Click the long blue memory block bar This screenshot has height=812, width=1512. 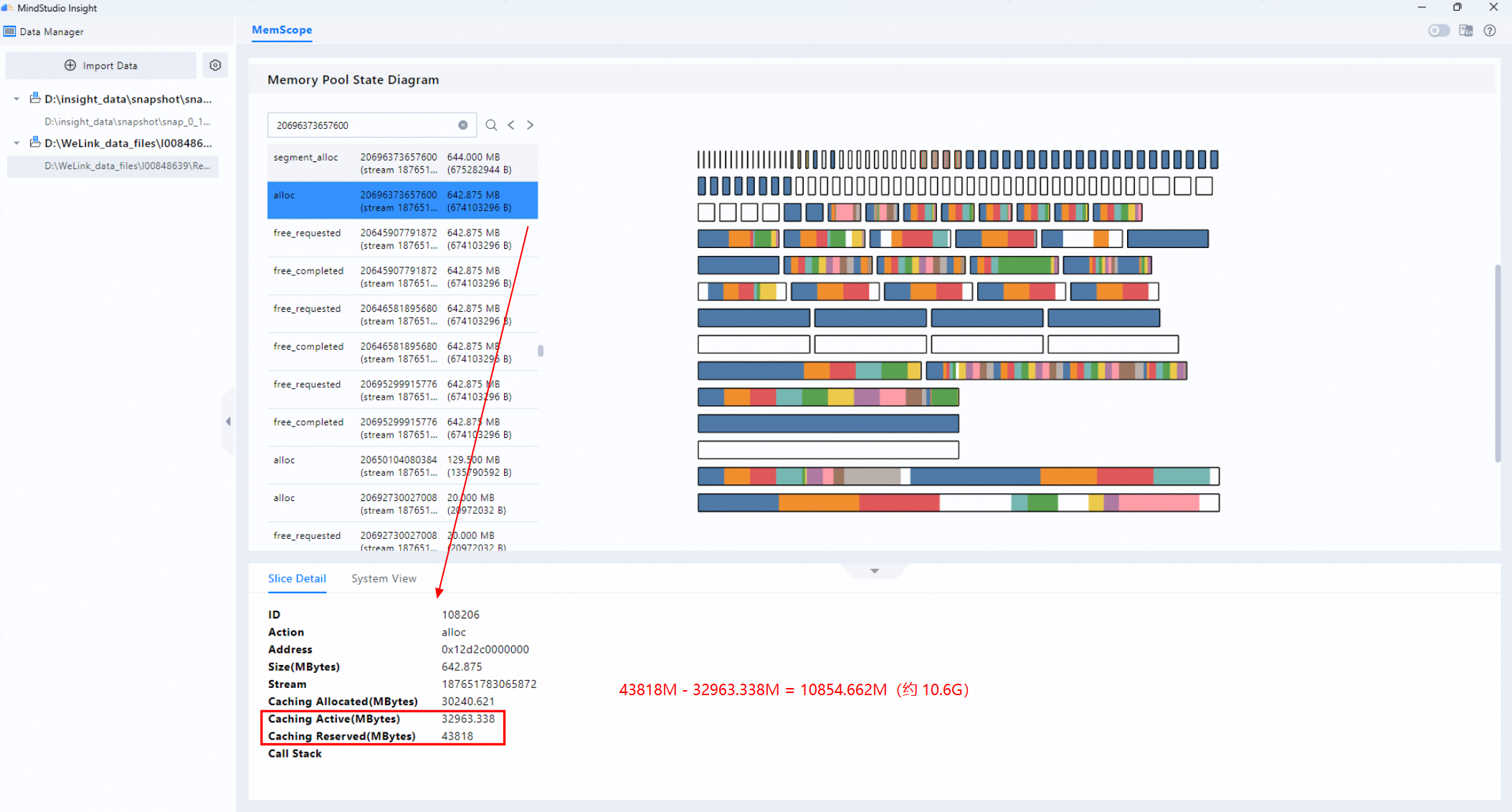pyautogui.click(x=828, y=424)
